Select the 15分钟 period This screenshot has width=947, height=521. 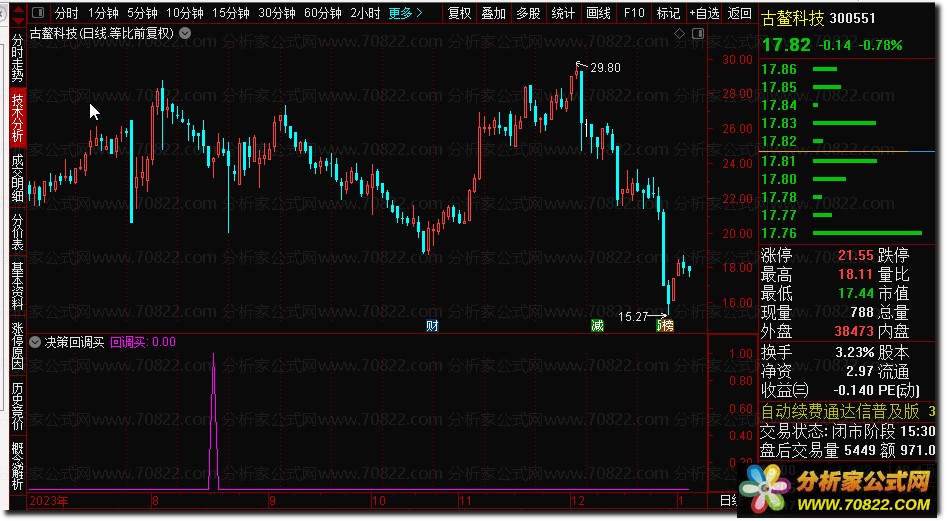(x=231, y=13)
